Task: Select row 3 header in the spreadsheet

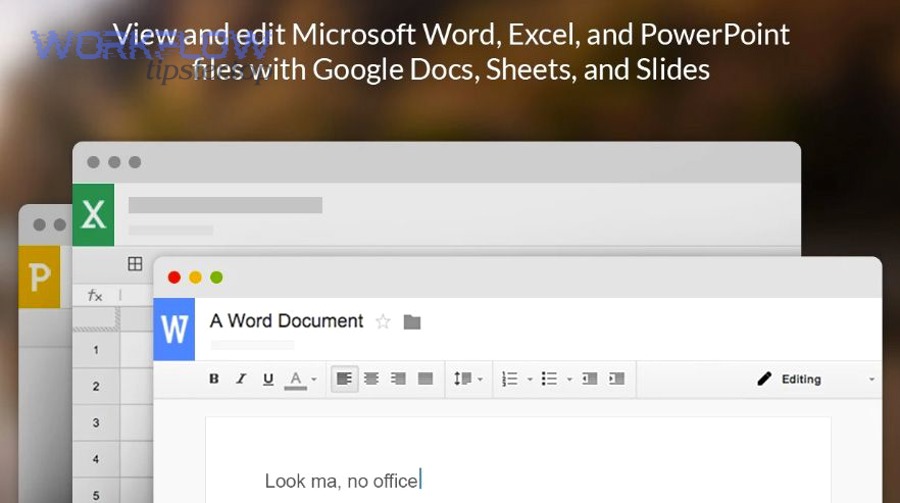Action: tap(96, 423)
